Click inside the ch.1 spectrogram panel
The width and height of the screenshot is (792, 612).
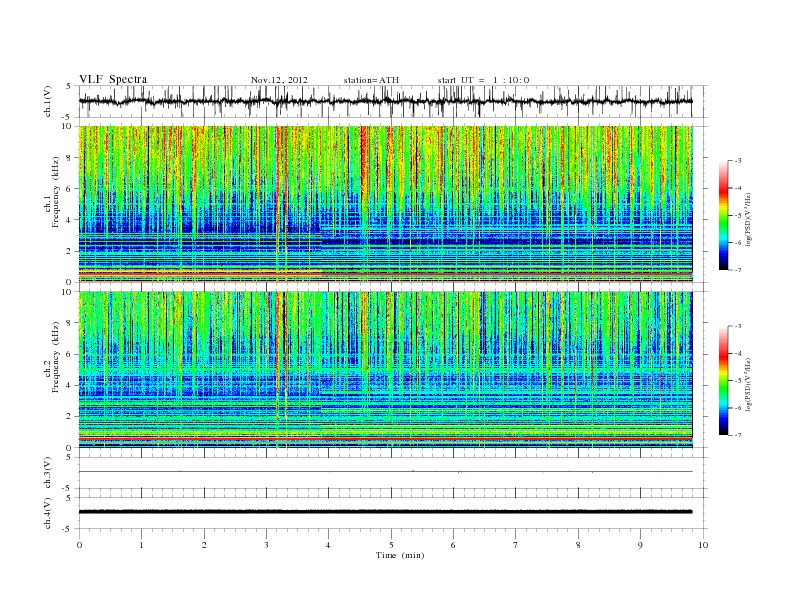pos(385,204)
